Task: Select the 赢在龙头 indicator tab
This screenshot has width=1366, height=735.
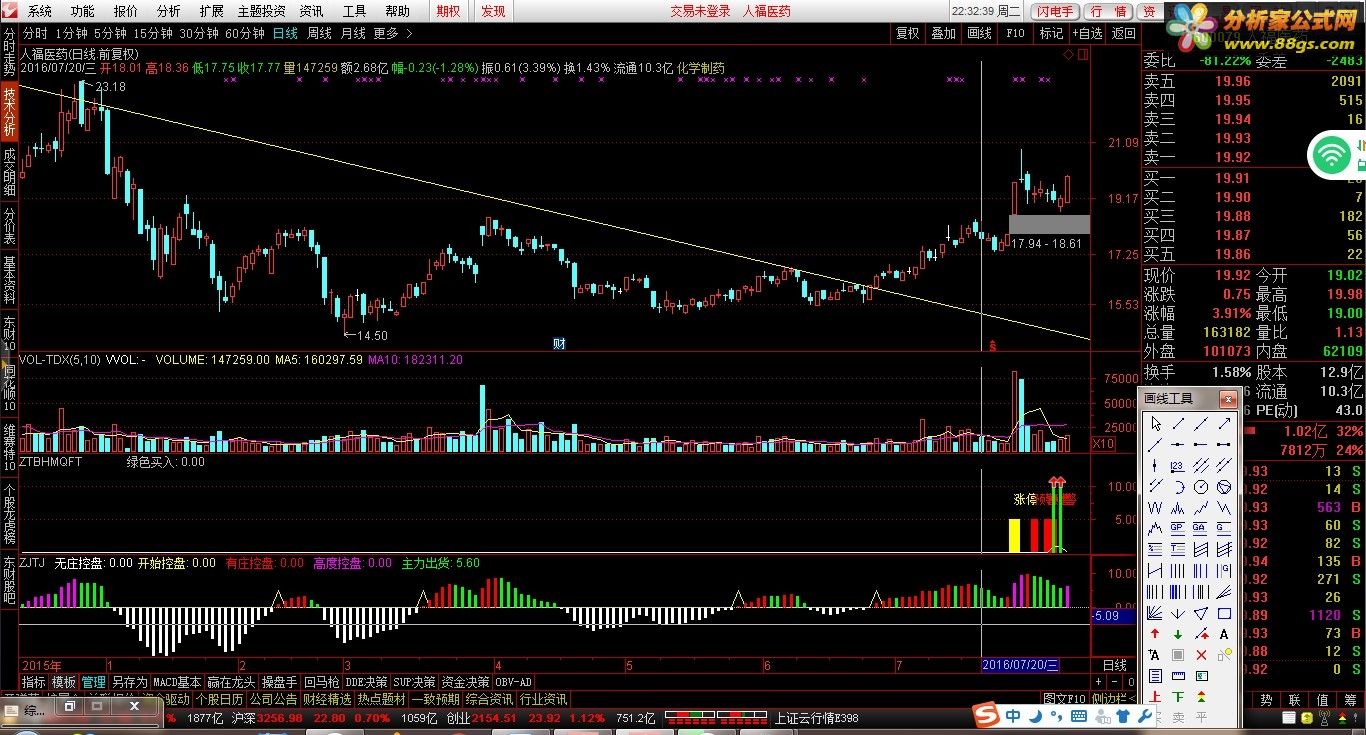Action: 231,682
